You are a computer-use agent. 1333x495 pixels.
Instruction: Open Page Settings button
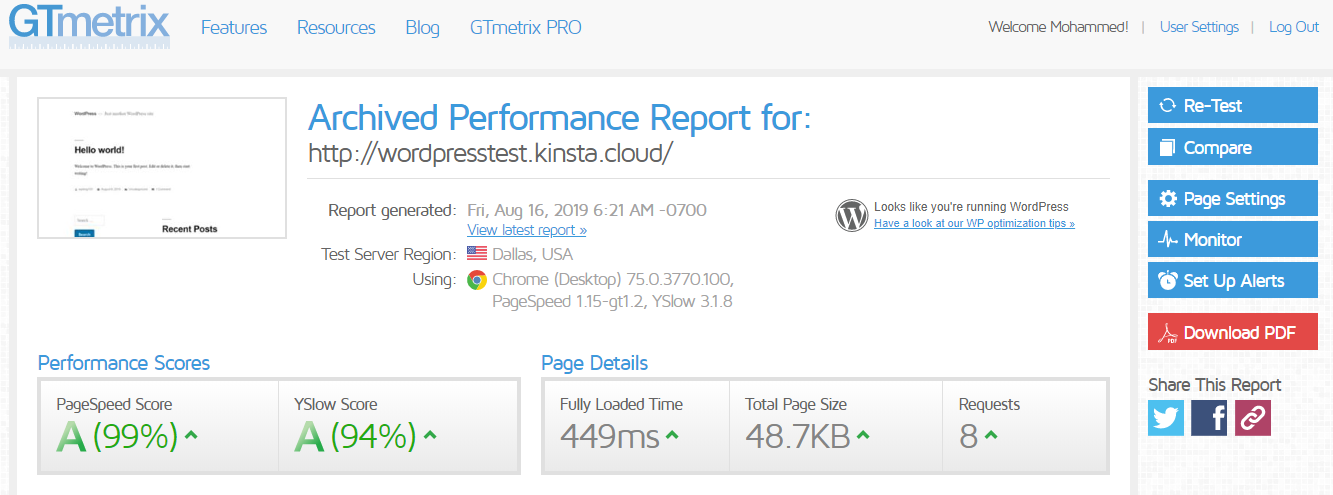[1233, 198]
